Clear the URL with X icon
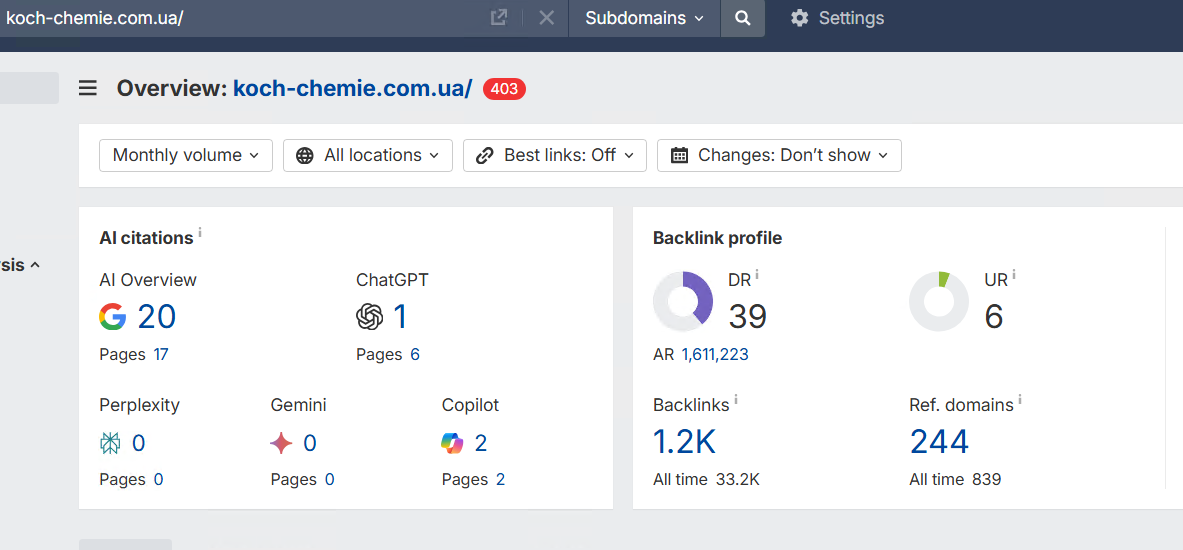Viewport: 1183px width, 550px height. click(546, 18)
